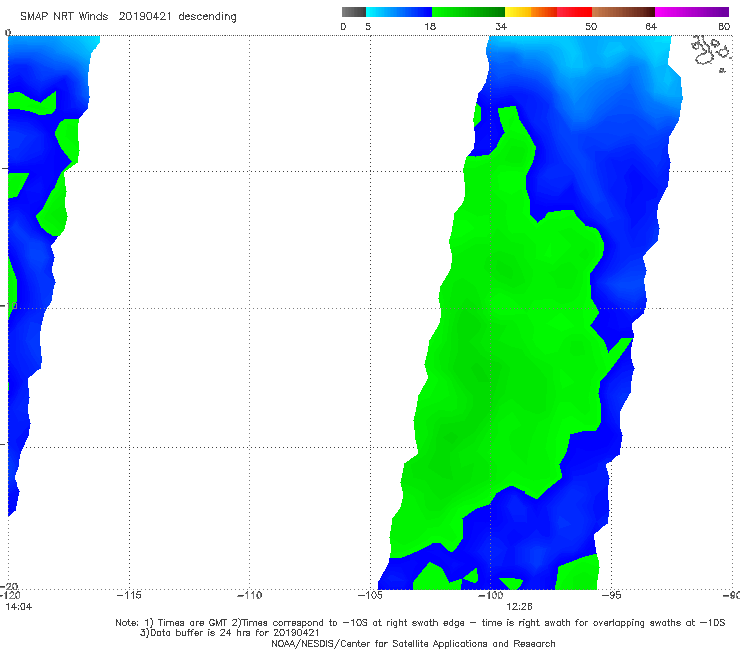Click the green segment of the colorbar
Screen dimensions: 740x650
pos(468,12)
